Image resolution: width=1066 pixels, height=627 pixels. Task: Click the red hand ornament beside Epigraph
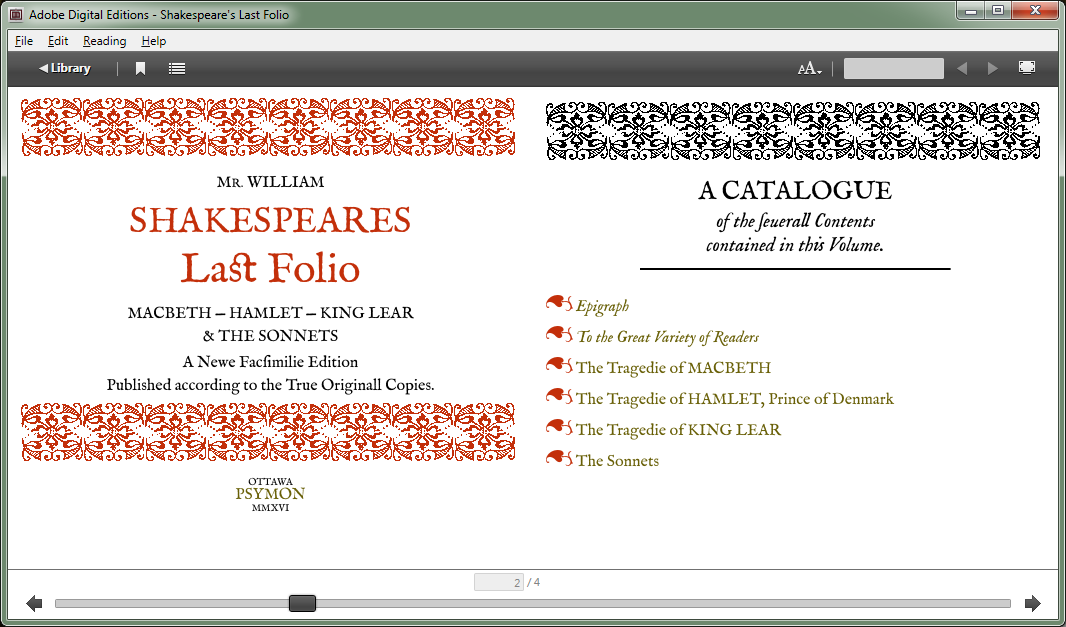[559, 303]
